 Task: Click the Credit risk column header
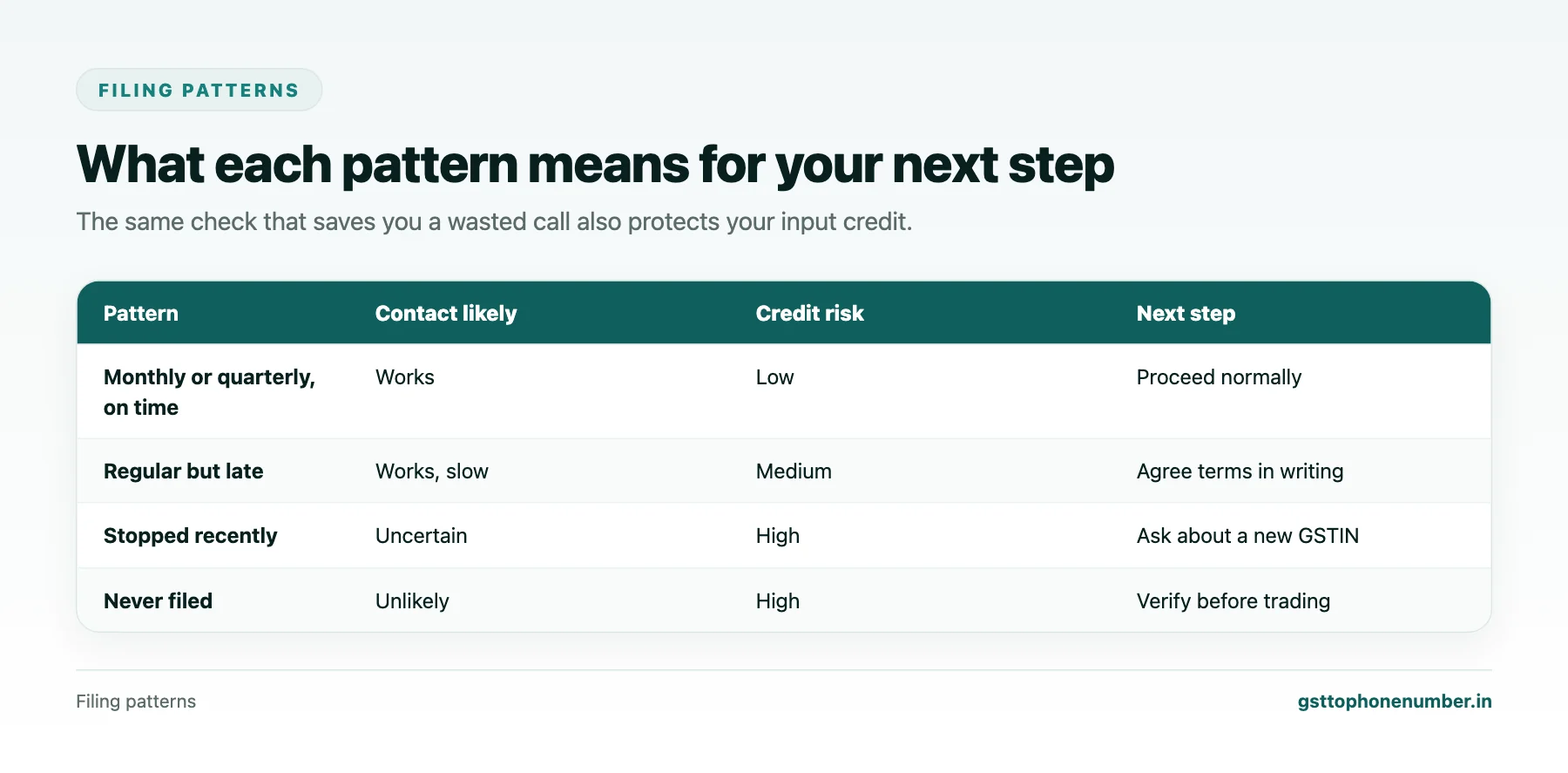809,314
